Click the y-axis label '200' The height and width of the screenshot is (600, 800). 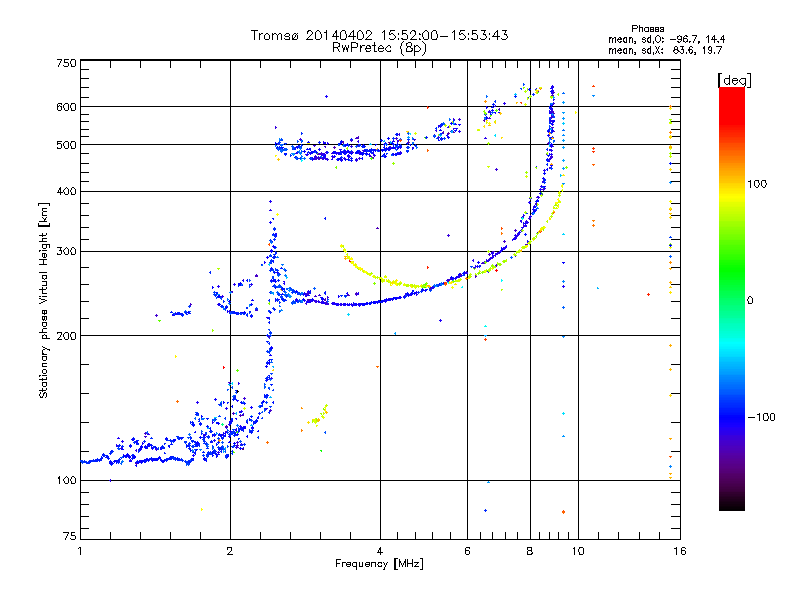pyautogui.click(x=66, y=336)
